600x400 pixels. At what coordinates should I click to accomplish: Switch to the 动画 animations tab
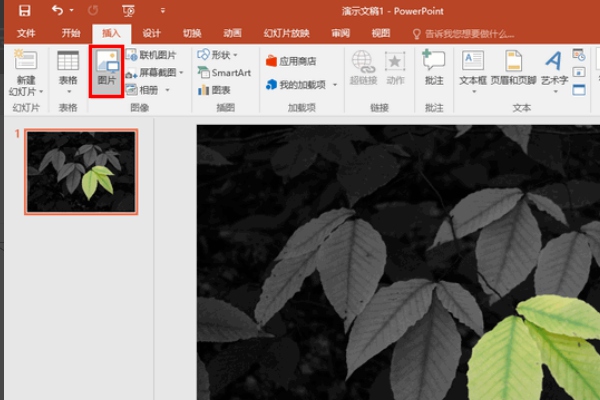coord(232,33)
